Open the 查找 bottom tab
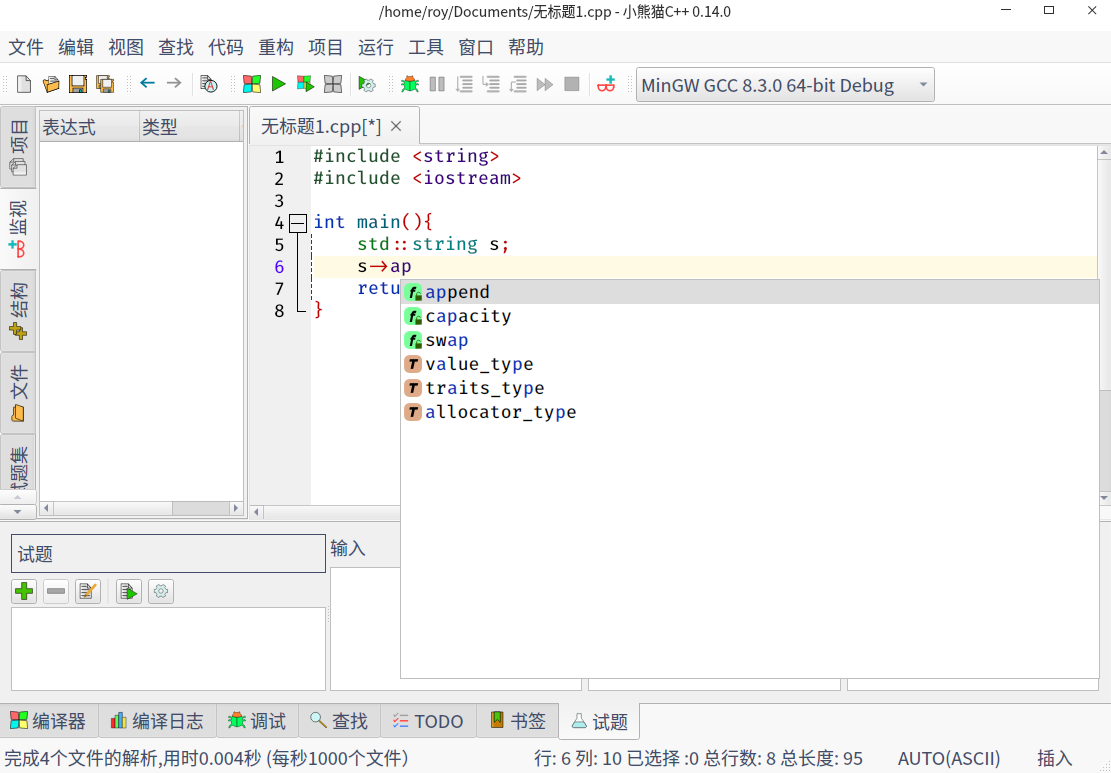 click(339, 721)
